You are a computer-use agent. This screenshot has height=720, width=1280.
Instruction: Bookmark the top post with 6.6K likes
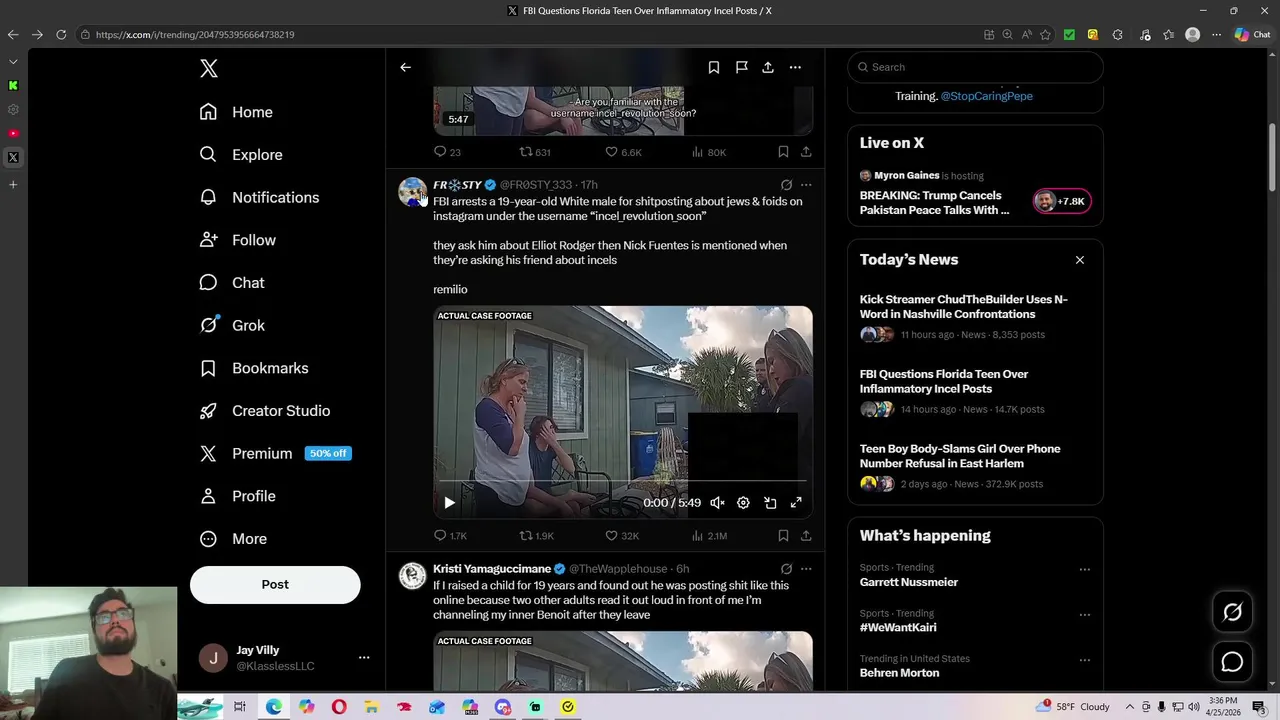pos(783,152)
